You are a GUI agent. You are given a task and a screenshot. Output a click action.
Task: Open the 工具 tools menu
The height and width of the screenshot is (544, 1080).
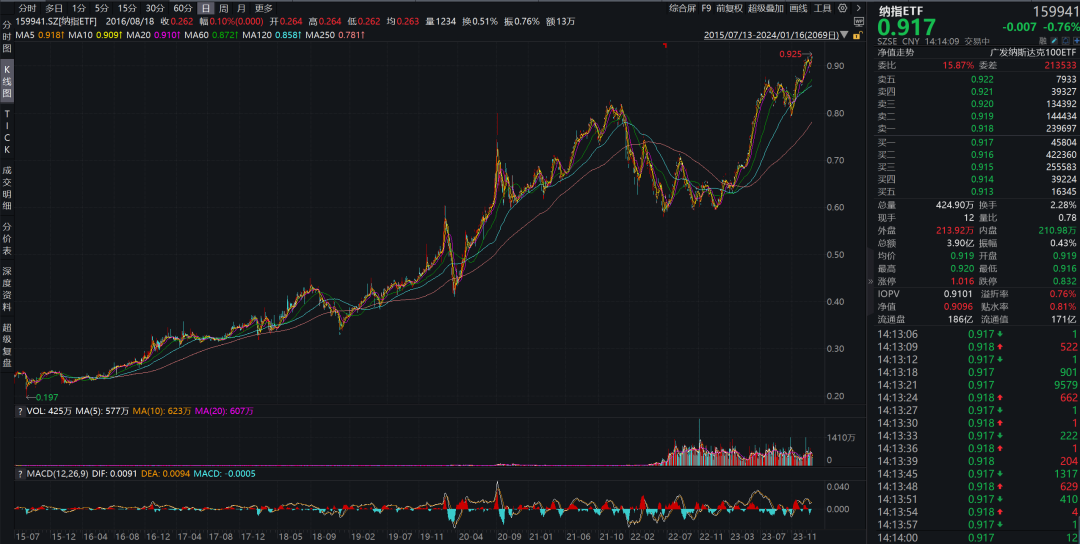coord(822,8)
